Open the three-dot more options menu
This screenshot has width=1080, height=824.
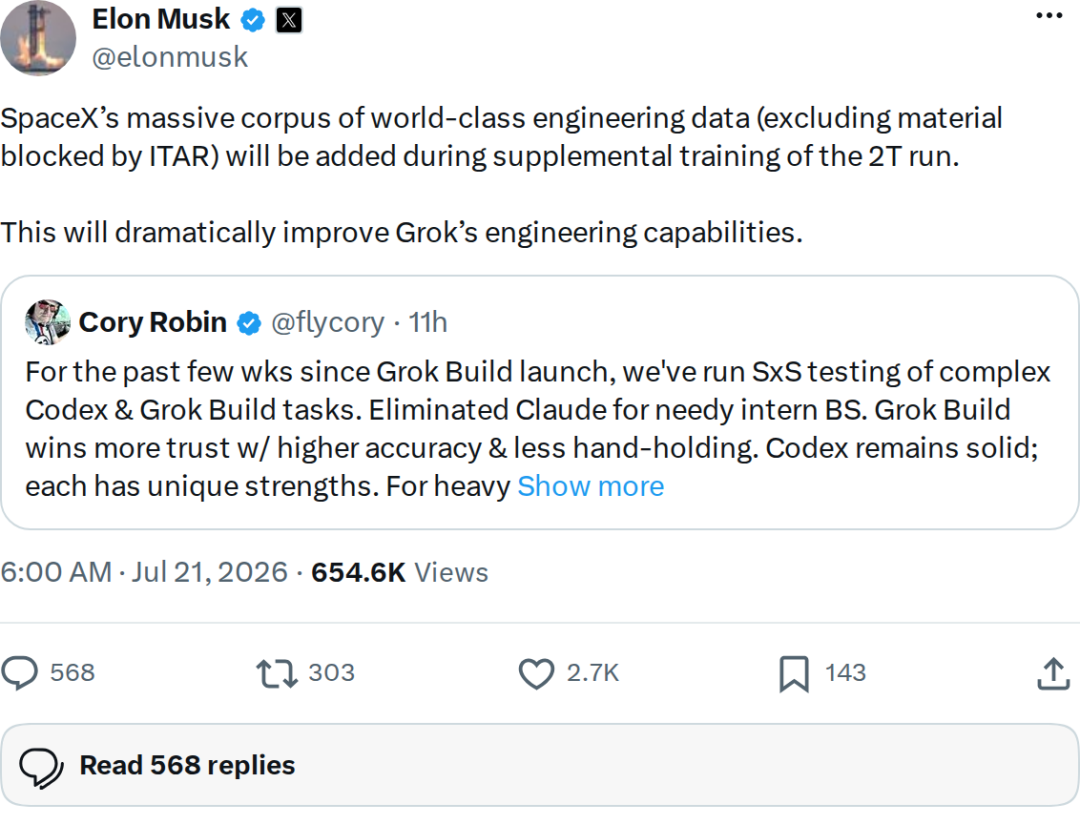[x=1049, y=15]
